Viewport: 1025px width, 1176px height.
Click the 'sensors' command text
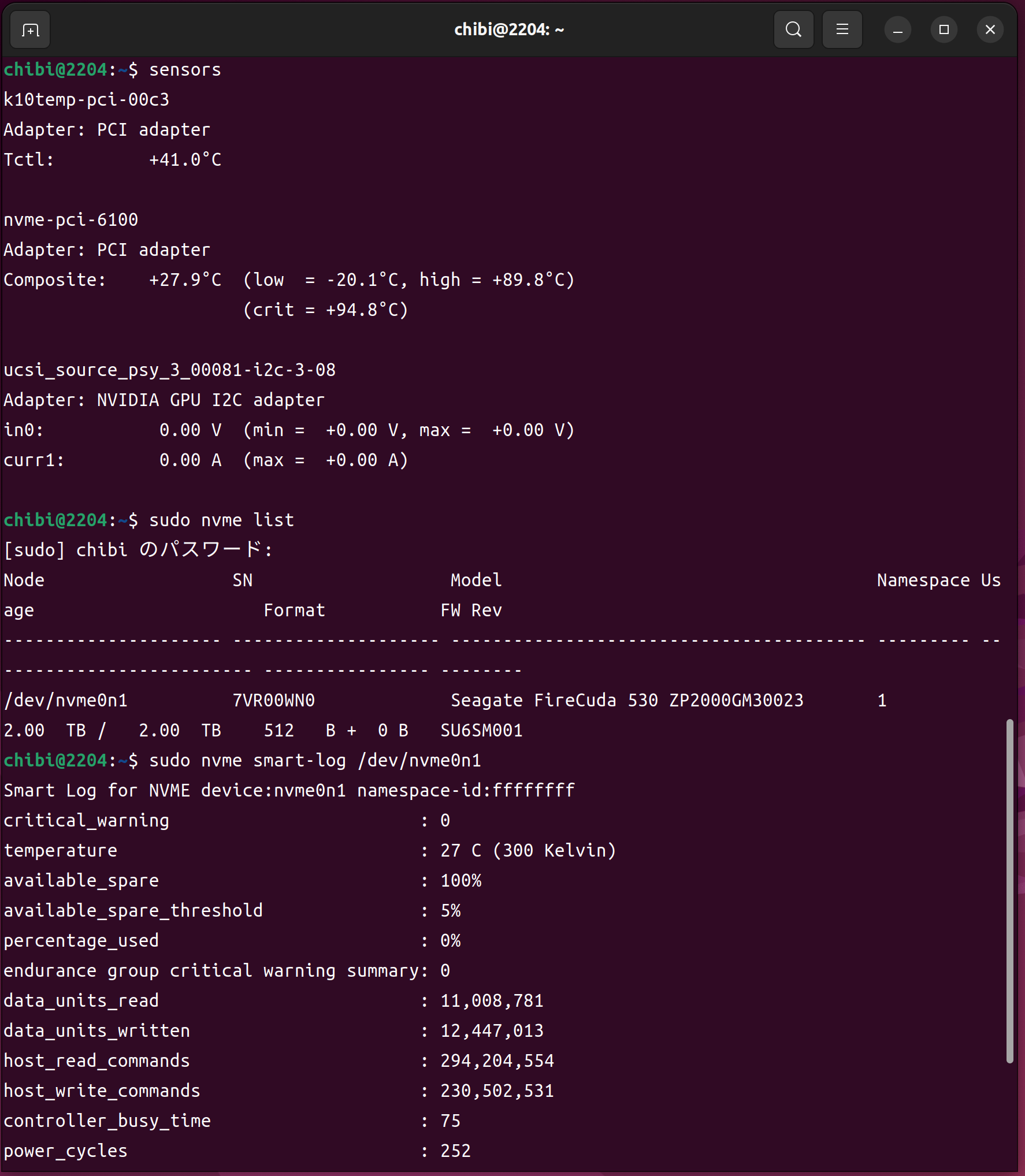coord(185,70)
